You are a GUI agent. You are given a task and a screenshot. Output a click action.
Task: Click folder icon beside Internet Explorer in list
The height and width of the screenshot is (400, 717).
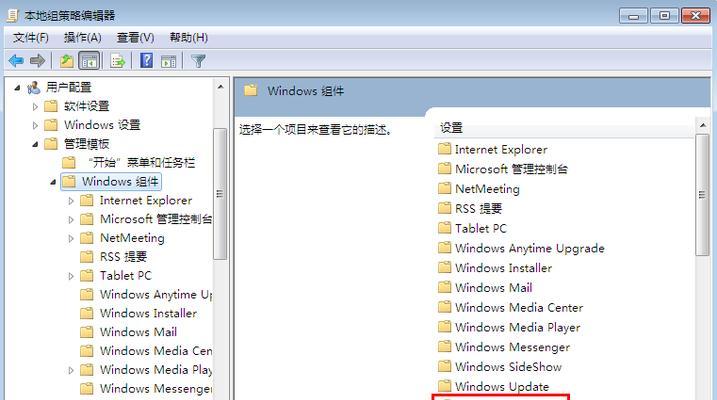tap(444, 149)
